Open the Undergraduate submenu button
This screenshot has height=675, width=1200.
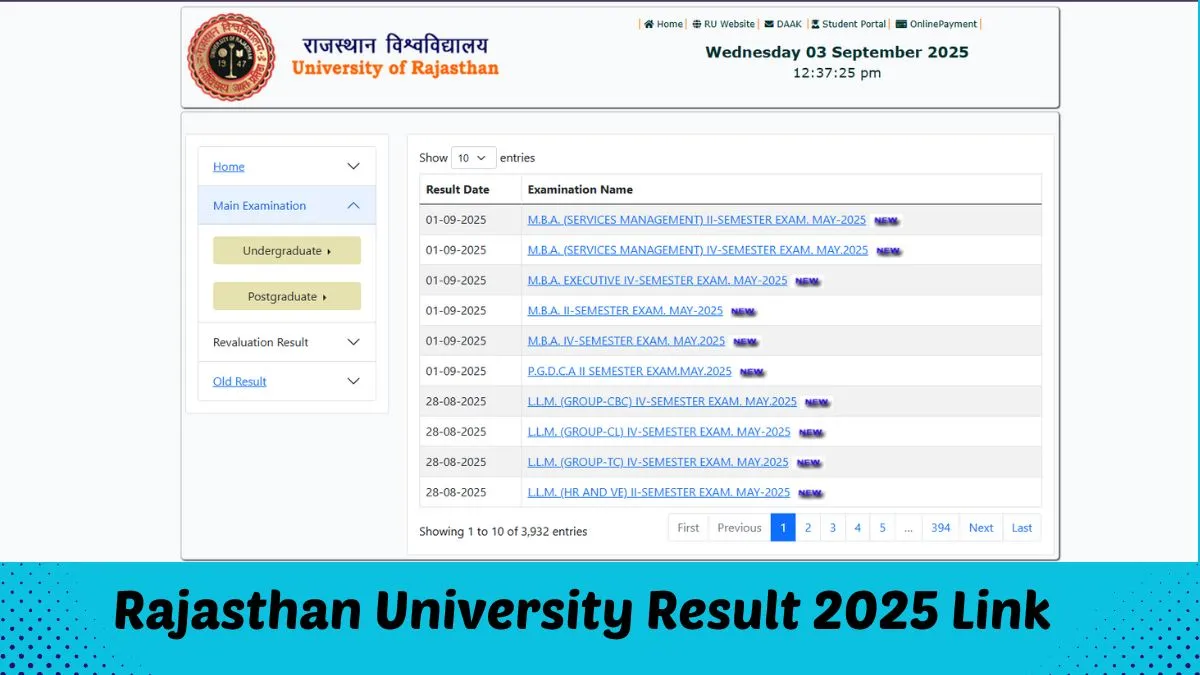287,251
